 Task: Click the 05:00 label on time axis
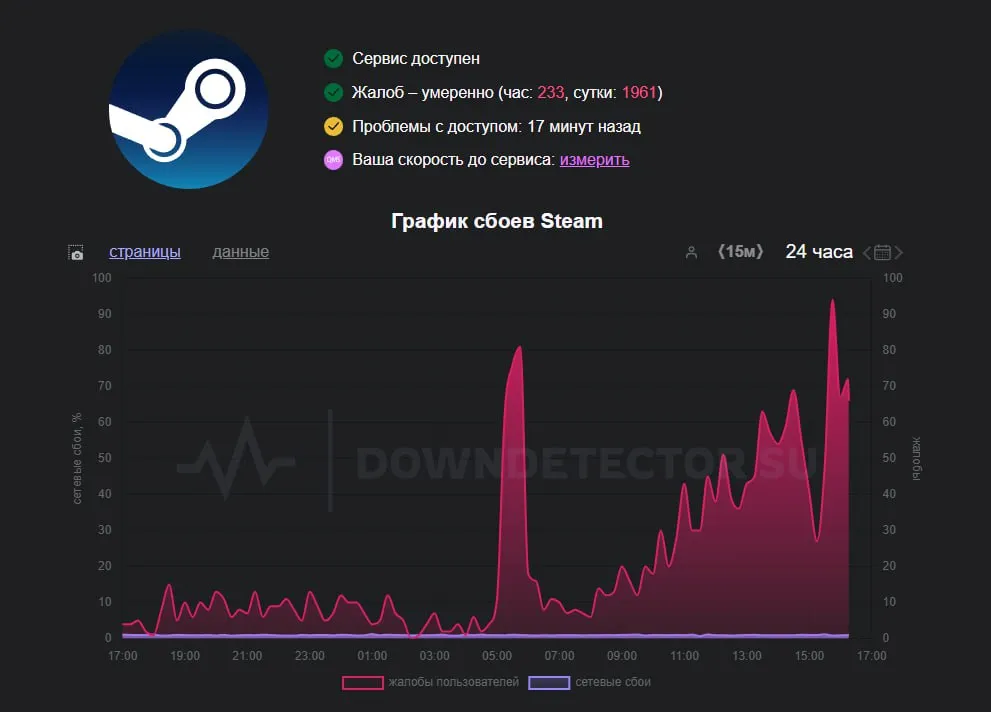coord(497,656)
